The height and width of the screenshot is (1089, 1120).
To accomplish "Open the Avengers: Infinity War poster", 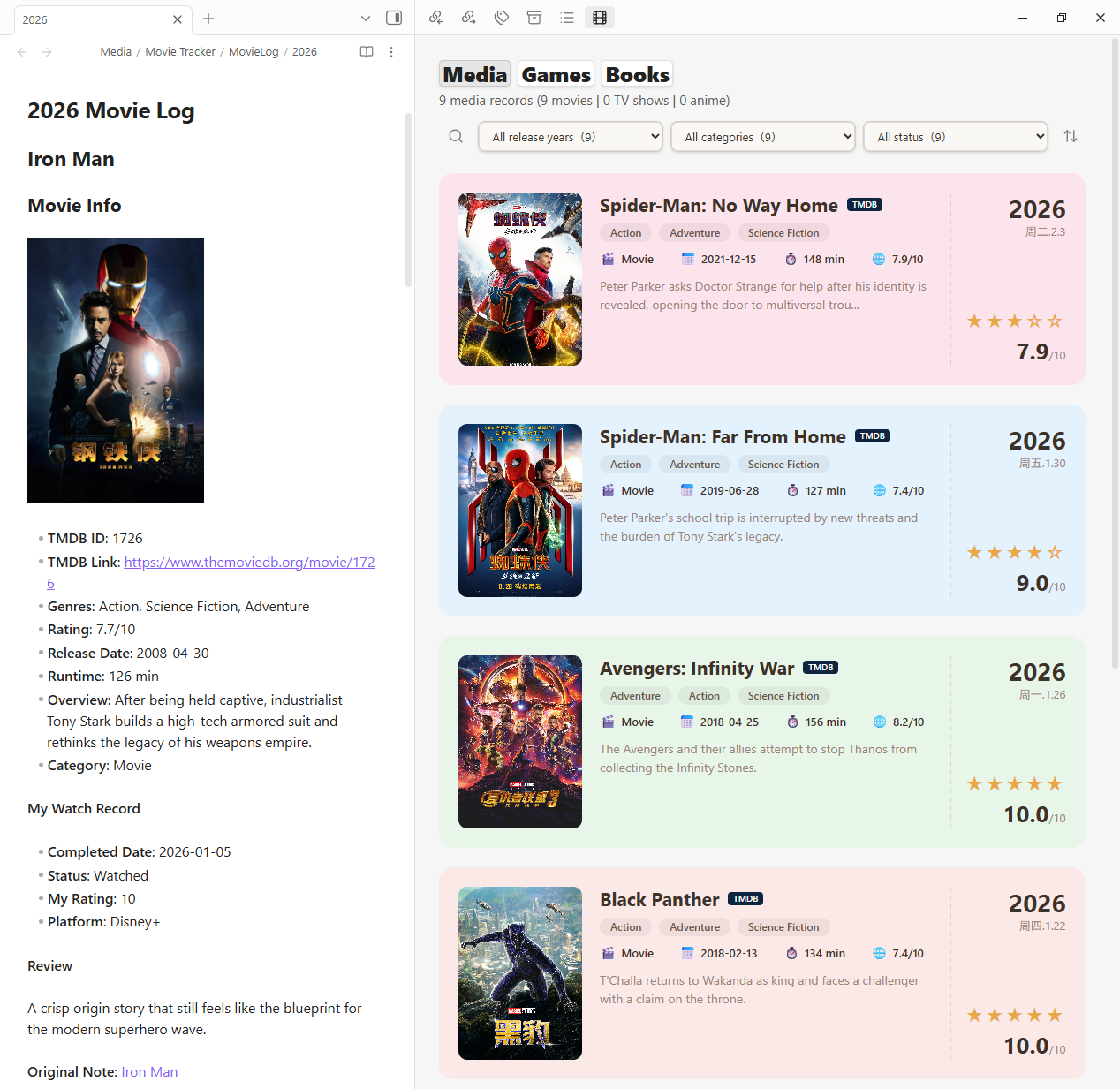I will [520, 742].
